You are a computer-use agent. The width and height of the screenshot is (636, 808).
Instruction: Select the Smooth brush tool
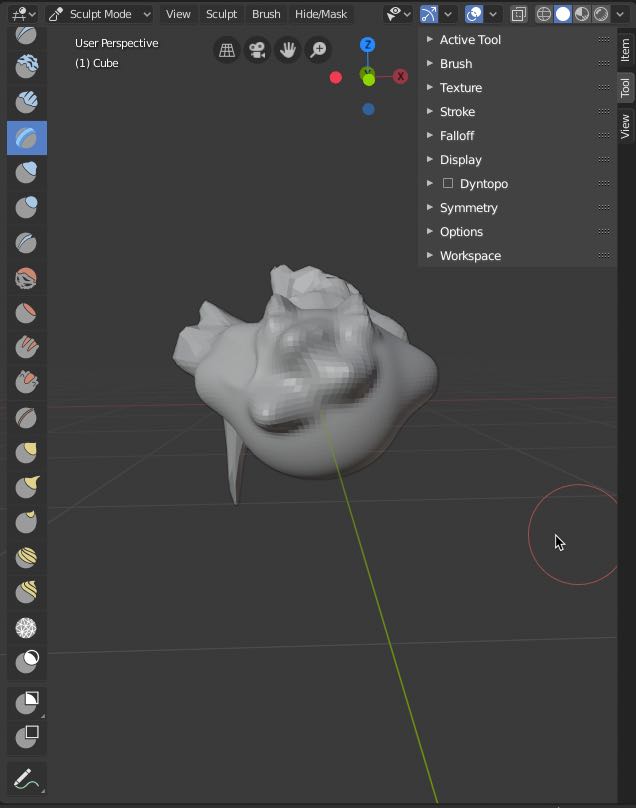pos(27,277)
